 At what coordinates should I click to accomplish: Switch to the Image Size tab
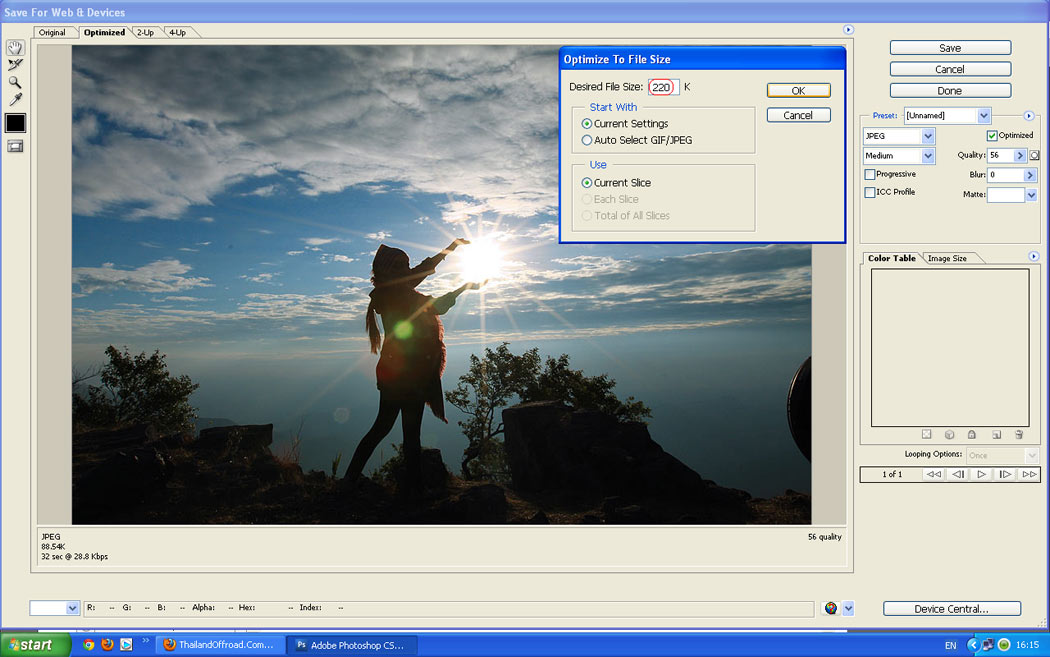[x=947, y=258]
